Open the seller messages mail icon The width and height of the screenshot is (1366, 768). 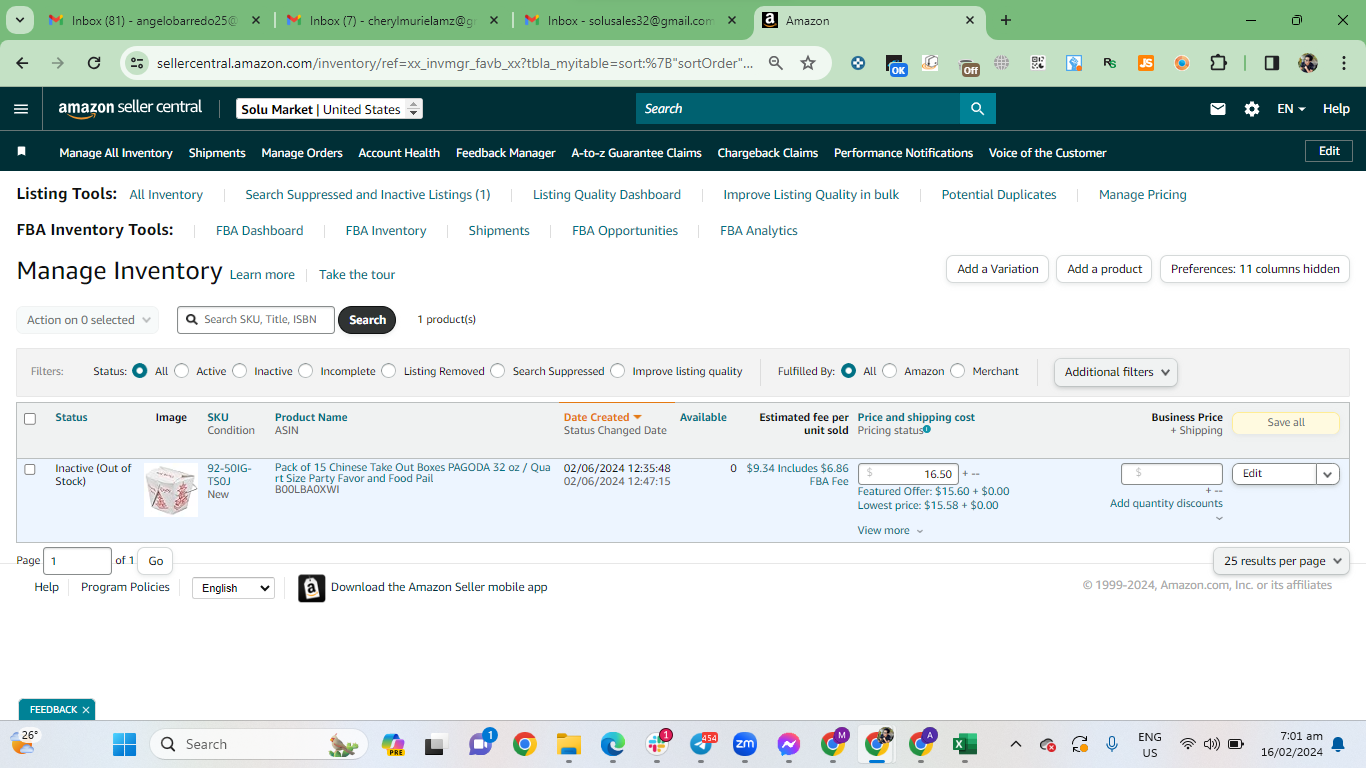tap(1218, 109)
